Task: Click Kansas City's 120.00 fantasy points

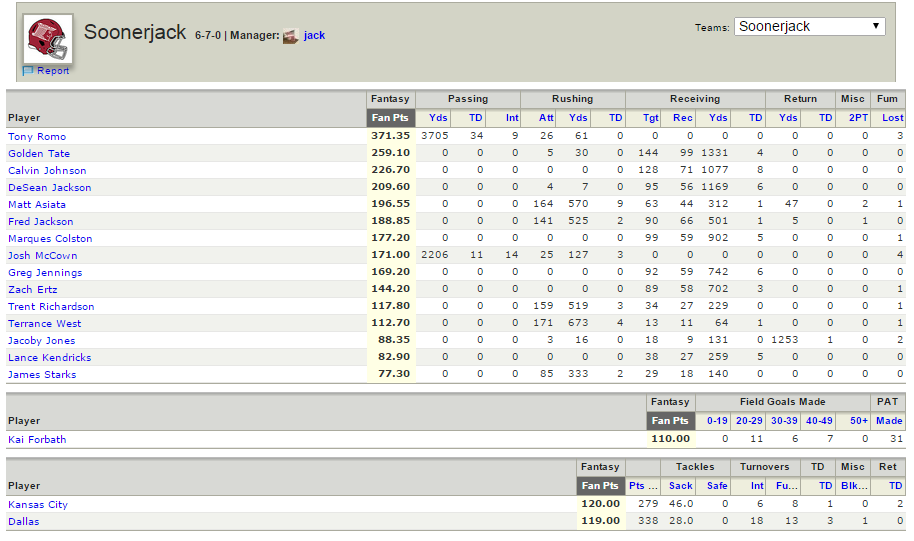Action: 600,503
